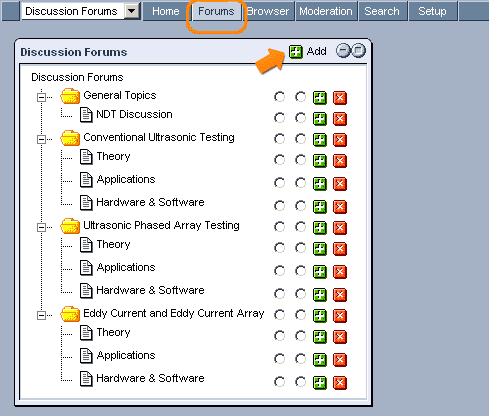Open the Setup tab
Screen dimensions: 489x416
(x=432, y=11)
